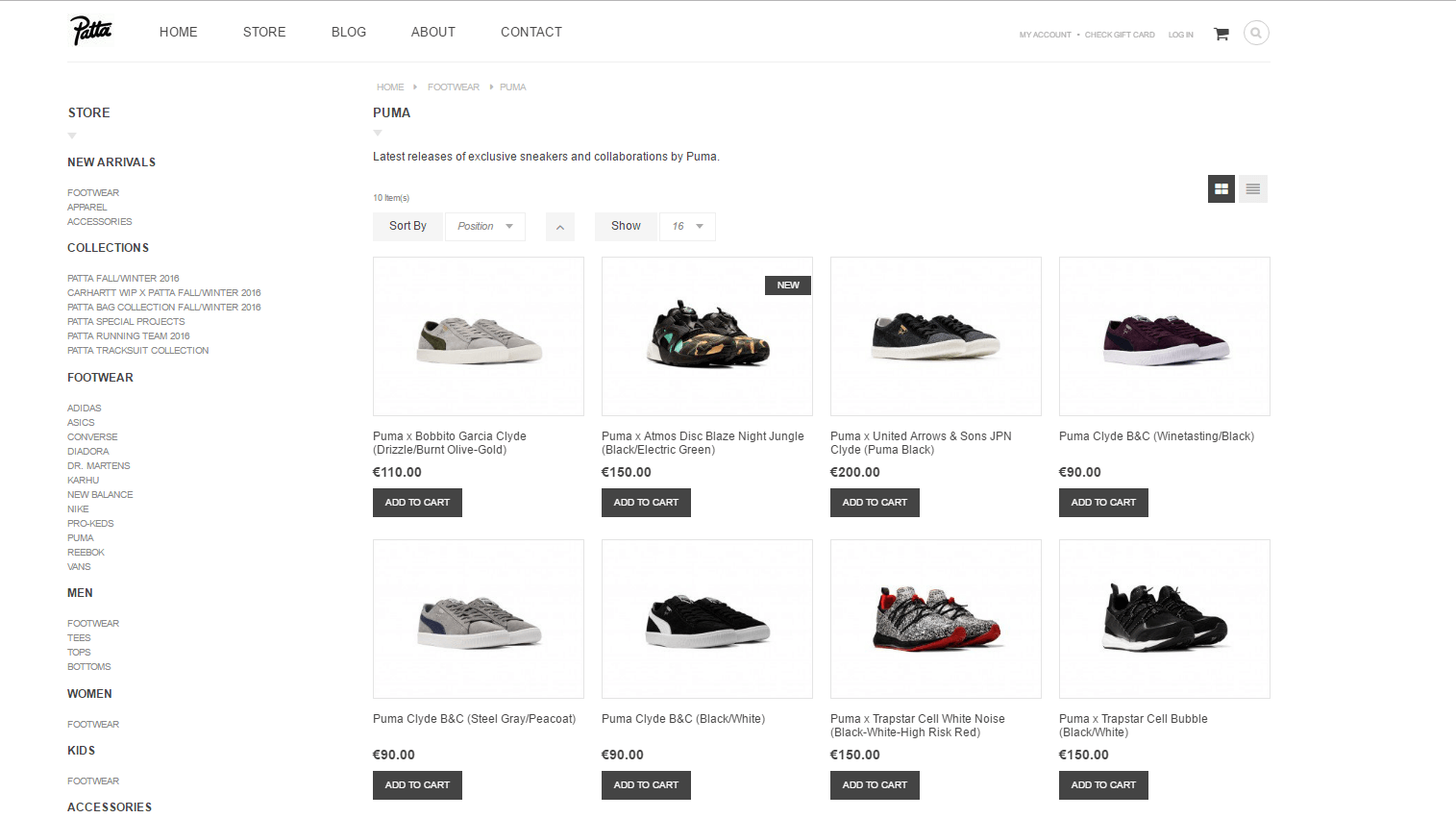Open the Show 16 items dropdown

click(687, 227)
